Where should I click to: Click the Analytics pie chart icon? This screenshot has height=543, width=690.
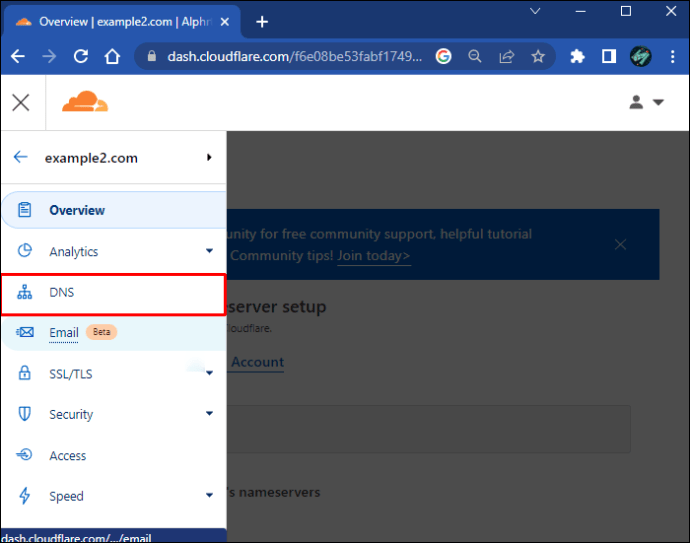click(25, 250)
